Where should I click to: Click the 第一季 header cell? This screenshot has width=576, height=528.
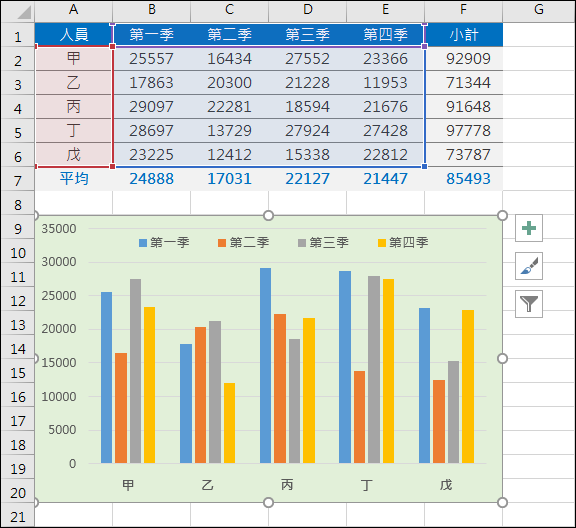(x=152, y=35)
